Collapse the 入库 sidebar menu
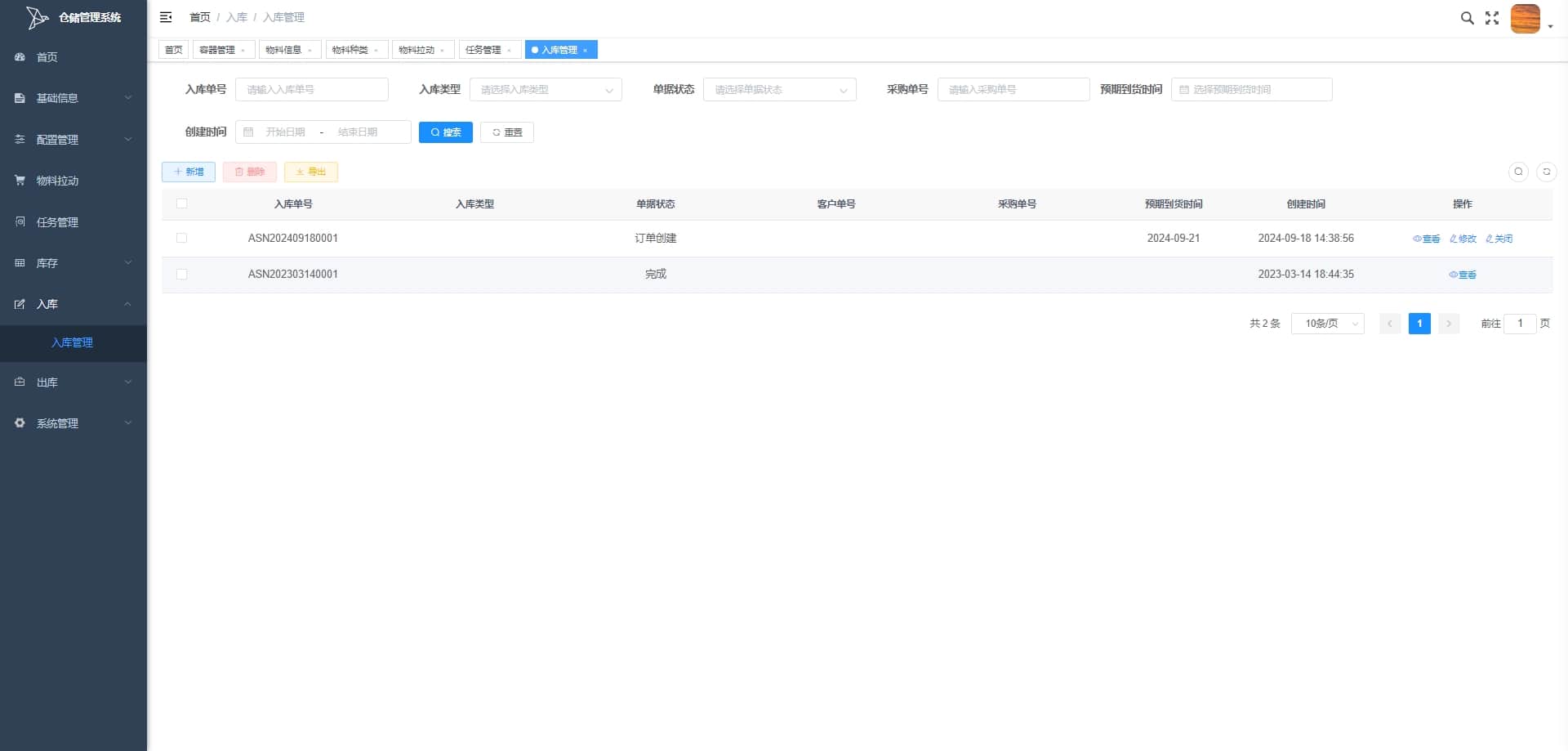 tap(73, 304)
